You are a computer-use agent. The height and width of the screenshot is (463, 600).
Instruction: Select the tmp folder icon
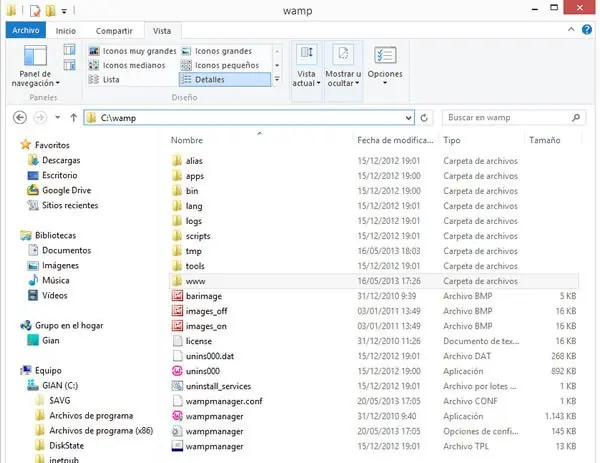[x=177, y=251]
